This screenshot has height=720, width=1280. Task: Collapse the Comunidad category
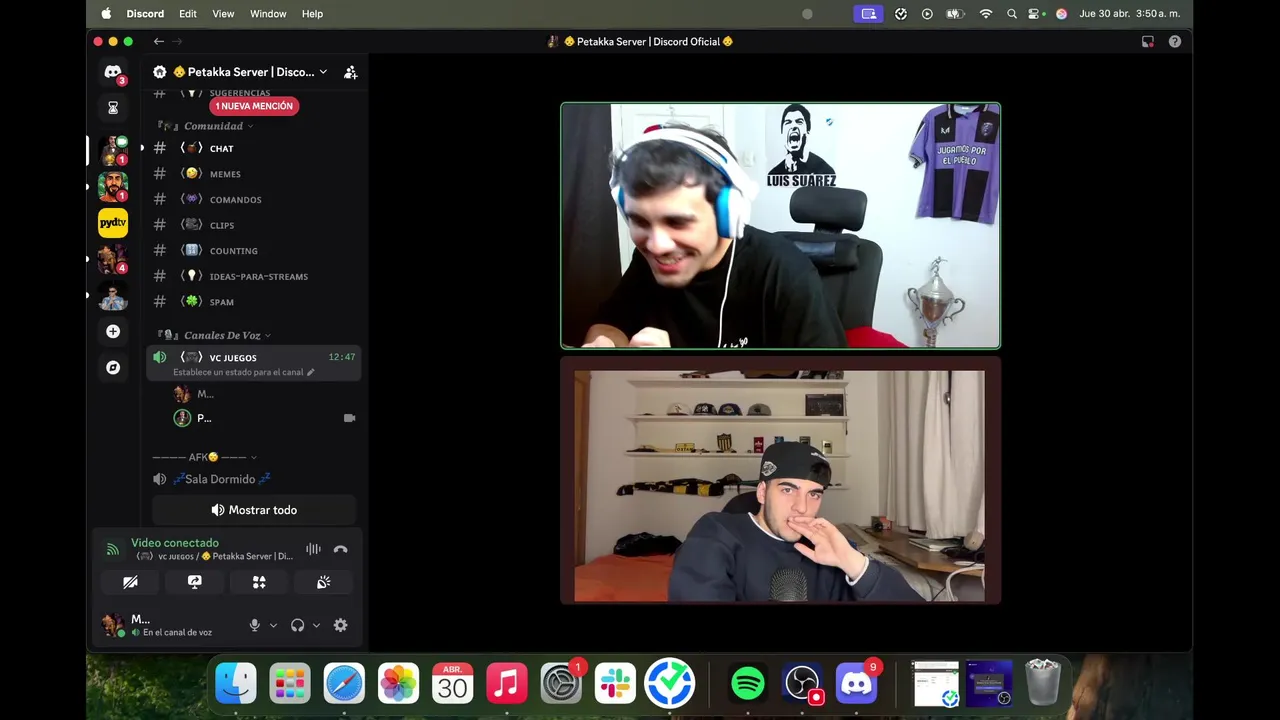pos(214,126)
